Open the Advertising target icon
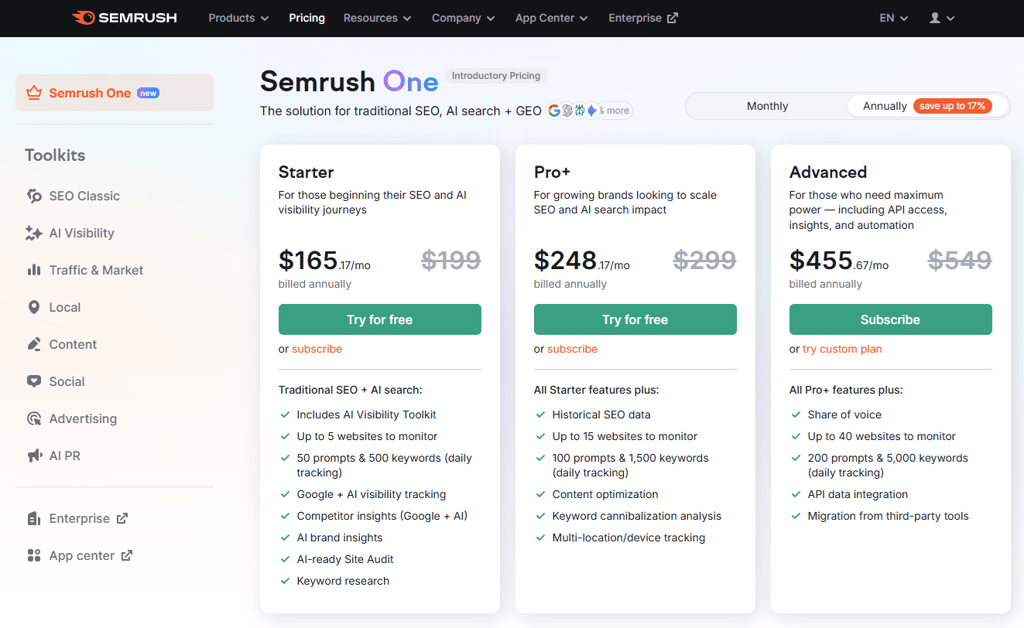This screenshot has height=628, width=1024. click(x=34, y=418)
